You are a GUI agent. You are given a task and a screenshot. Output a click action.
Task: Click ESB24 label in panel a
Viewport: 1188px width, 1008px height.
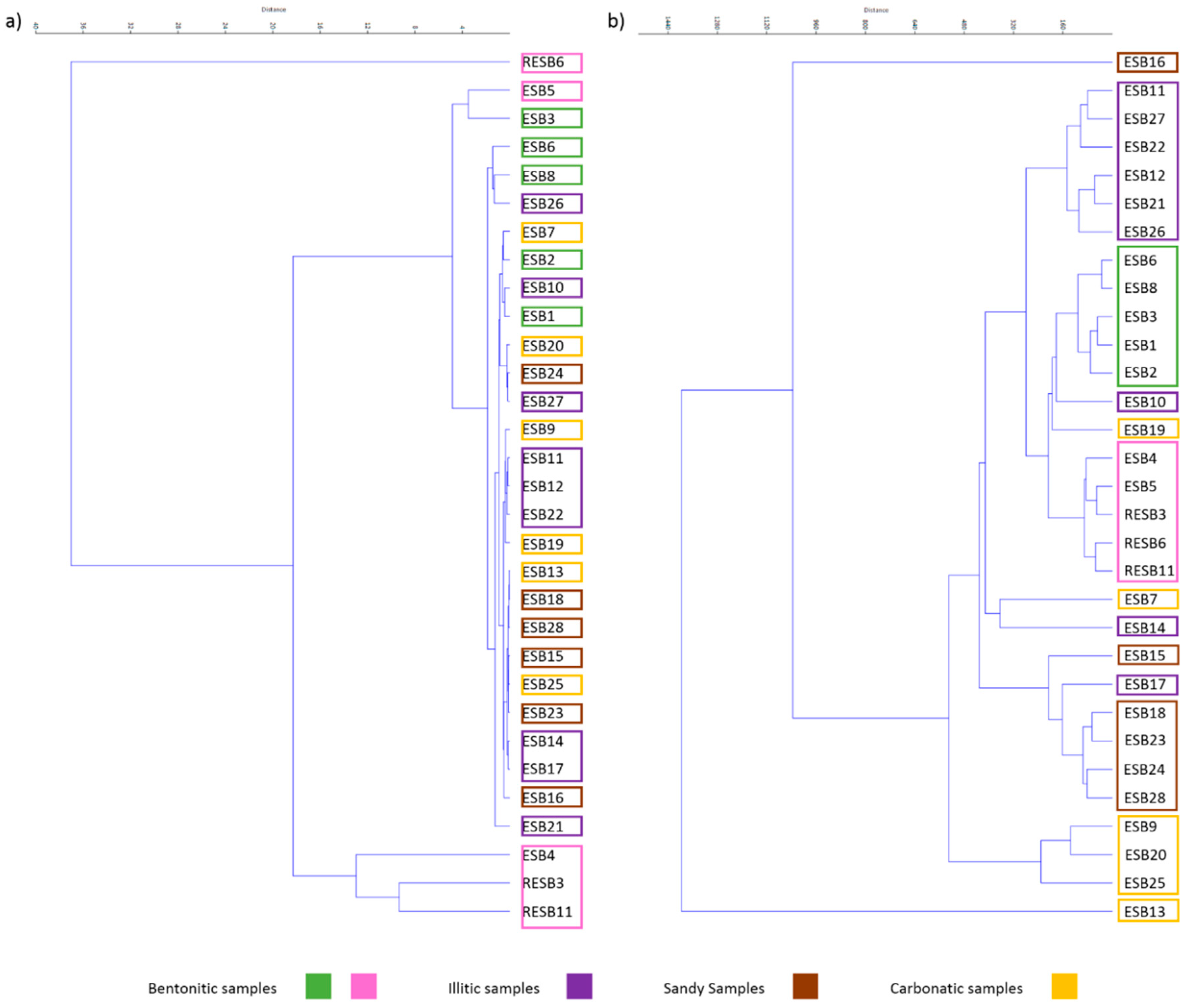coord(542,374)
